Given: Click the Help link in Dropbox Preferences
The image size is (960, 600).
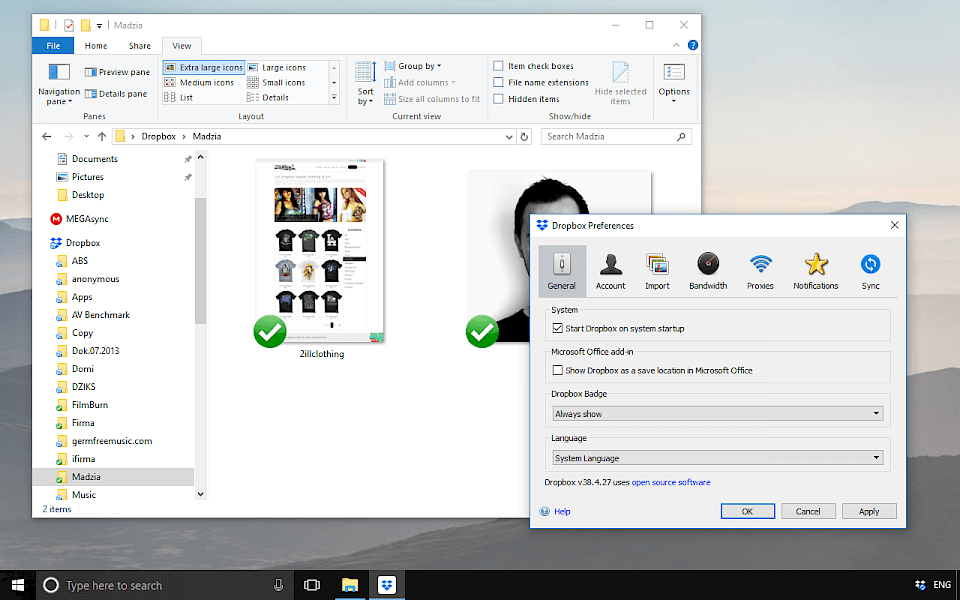Looking at the screenshot, I should (x=562, y=511).
